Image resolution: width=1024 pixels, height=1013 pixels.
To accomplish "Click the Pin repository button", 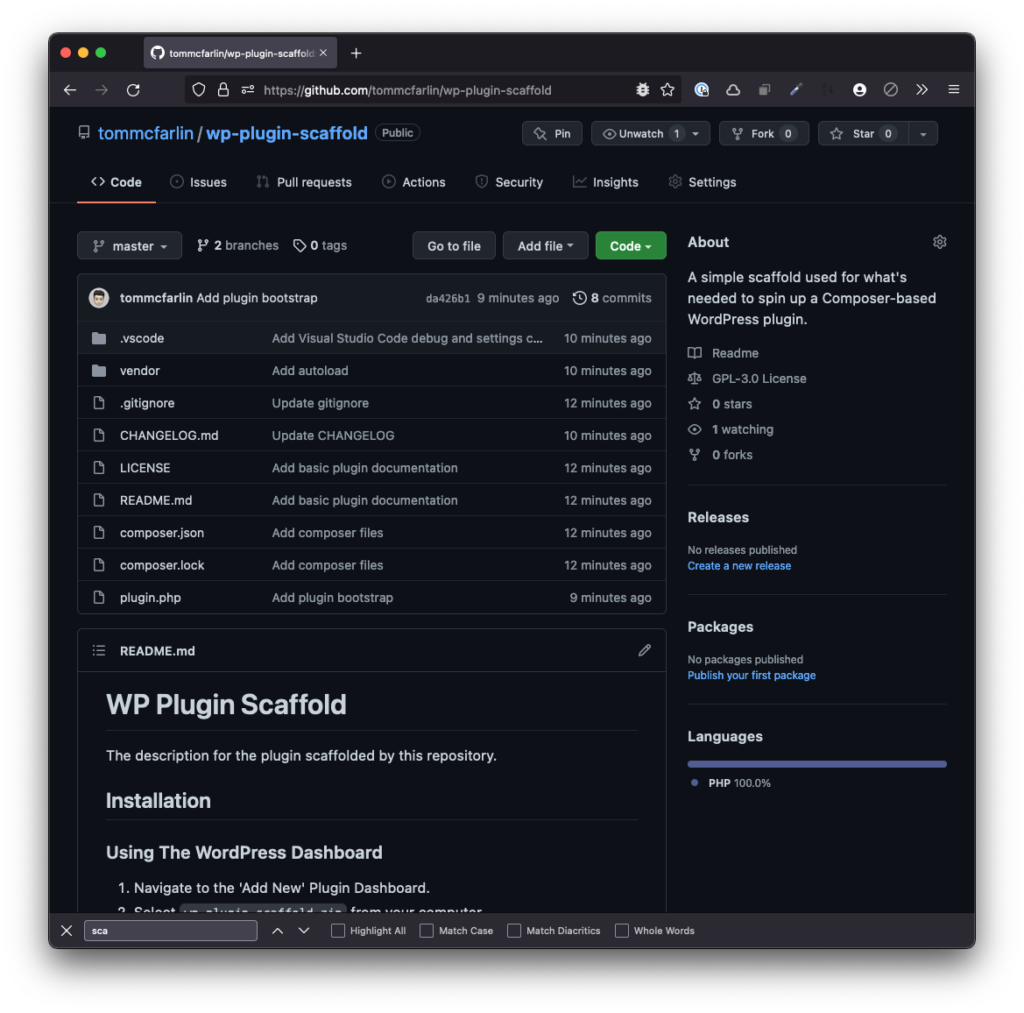I will tap(552, 134).
